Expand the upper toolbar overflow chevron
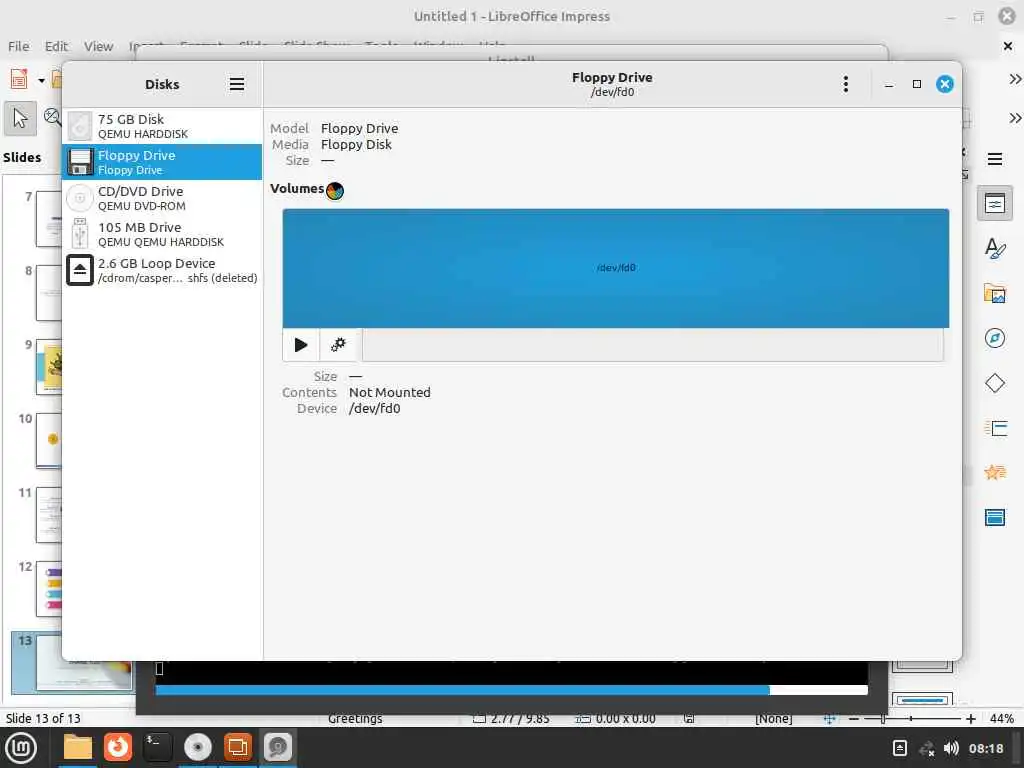This screenshot has height=768, width=1024. coord(1014,79)
